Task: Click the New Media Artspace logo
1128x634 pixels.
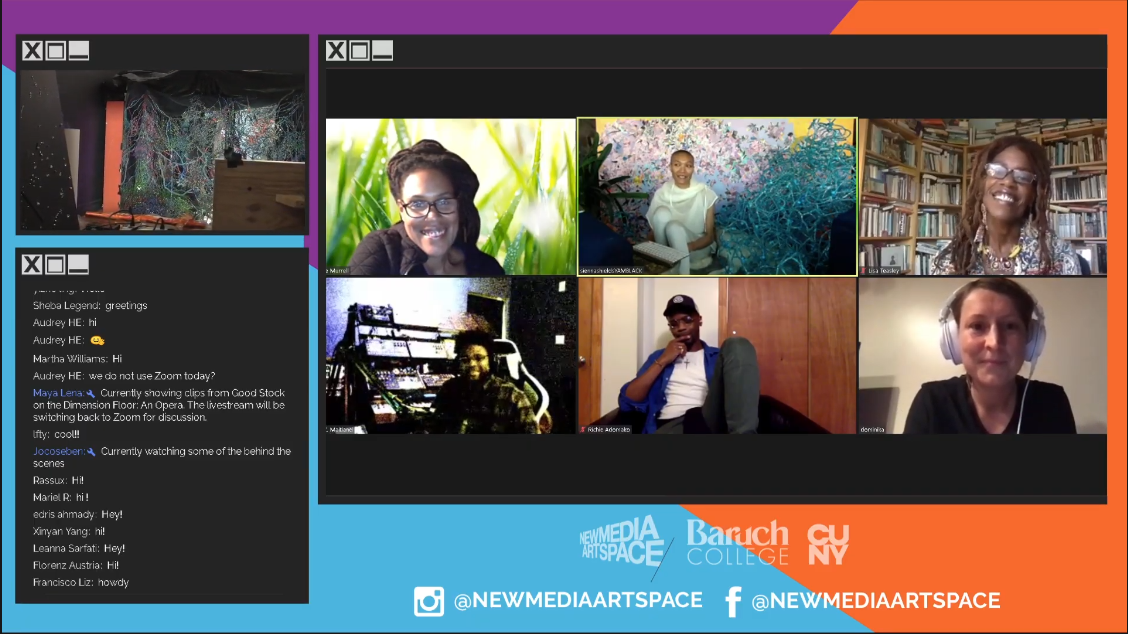Action: click(622, 541)
